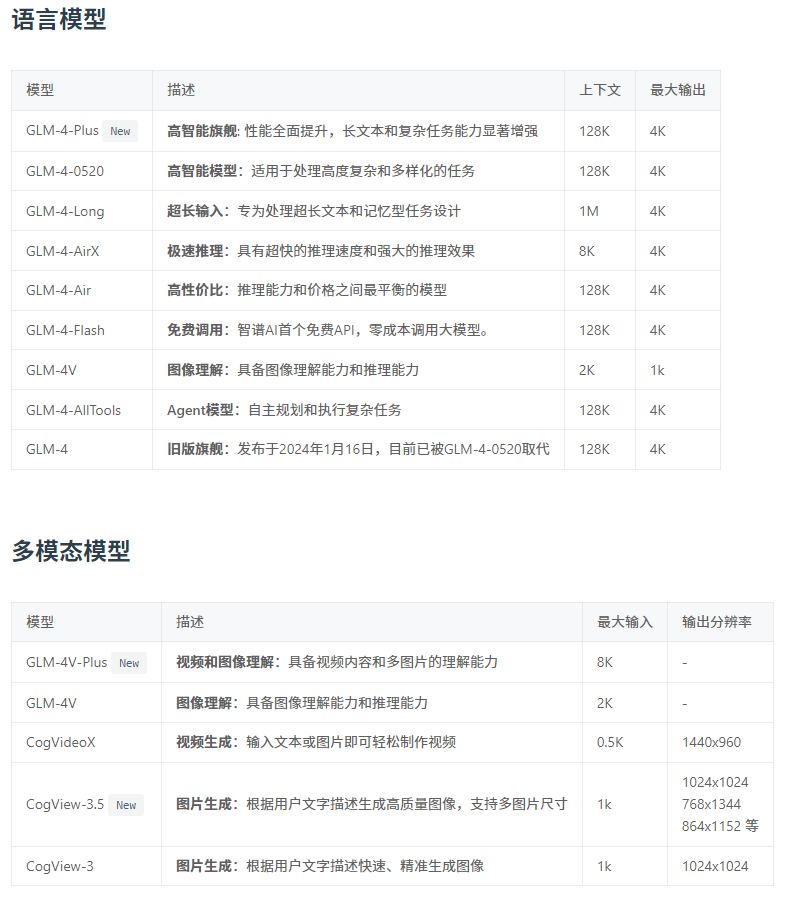Click the GLM-4V-Plus model name
The width and height of the screenshot is (786, 907).
tap(67, 662)
